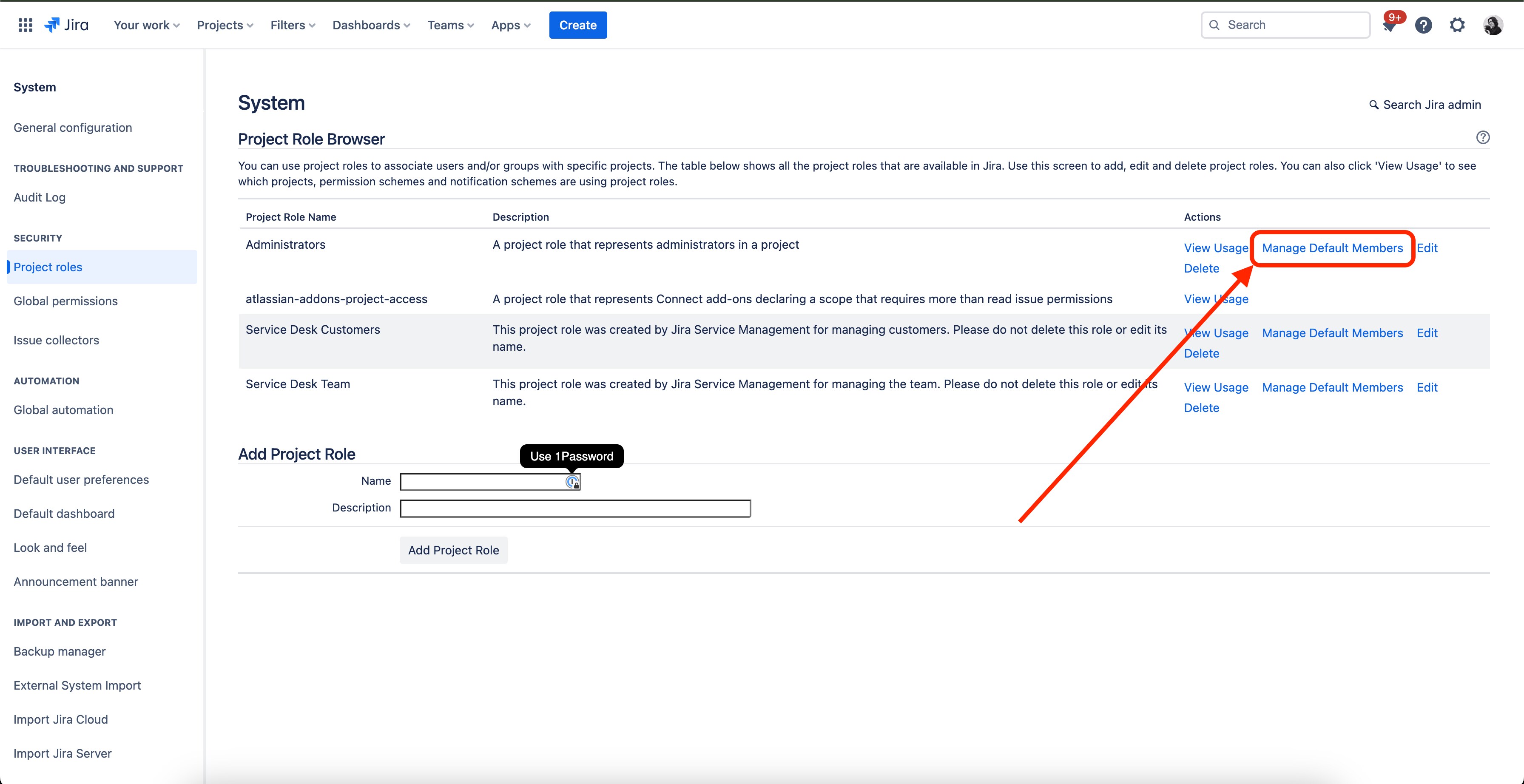Viewport: 1524px width, 784px height.
Task: Click the blue Create button
Action: tap(578, 25)
